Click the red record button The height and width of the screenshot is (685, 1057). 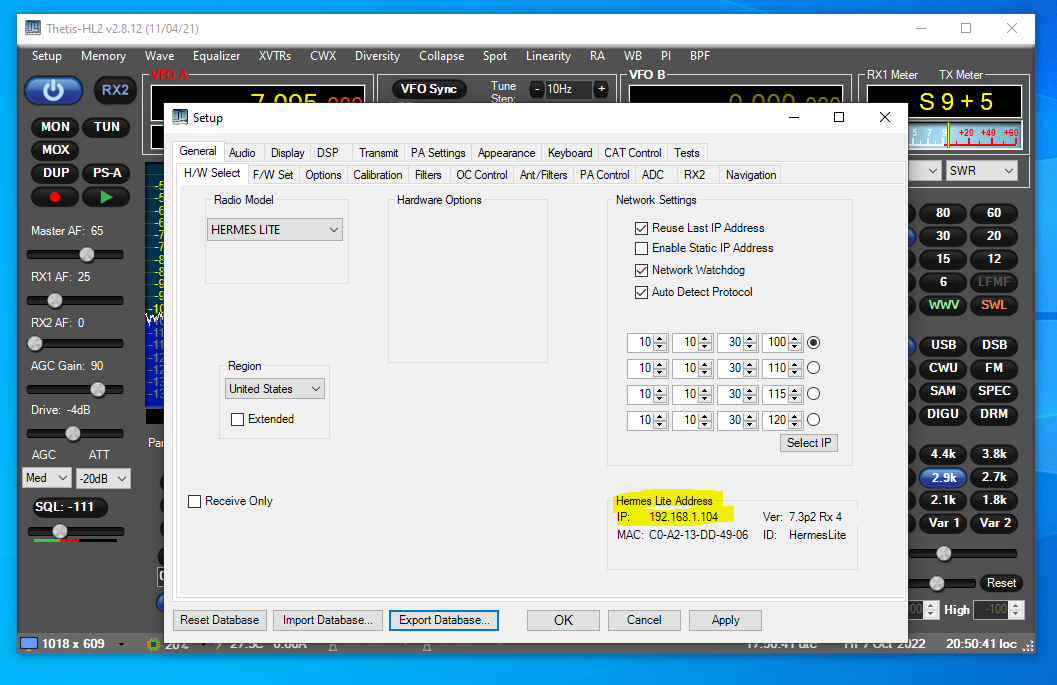tap(55, 197)
